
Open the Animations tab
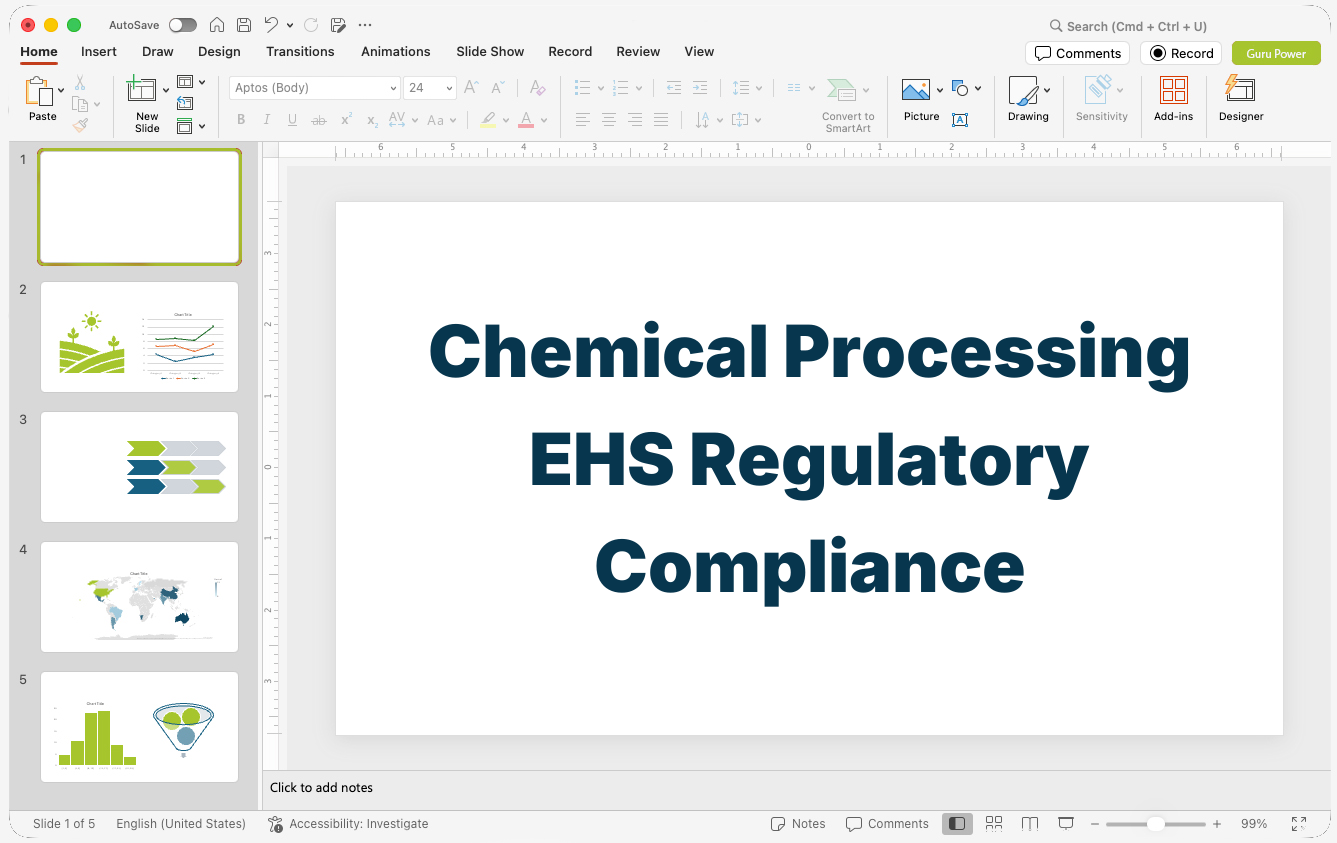pyautogui.click(x=396, y=52)
